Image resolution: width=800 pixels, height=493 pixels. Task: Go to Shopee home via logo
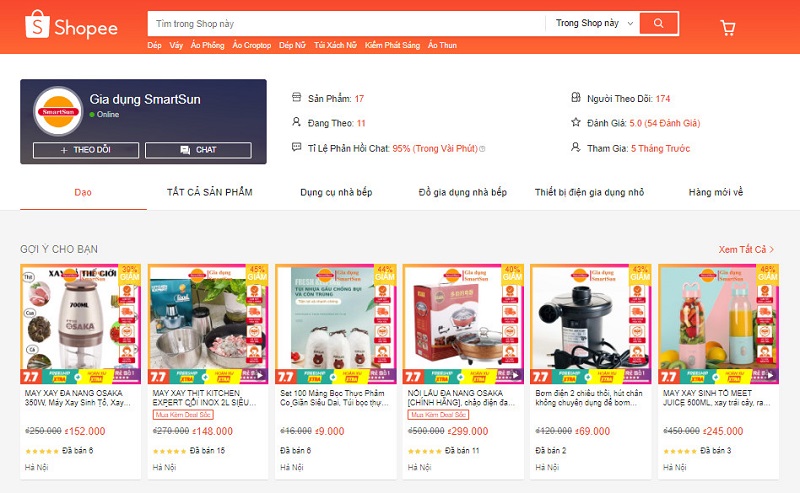(x=71, y=24)
